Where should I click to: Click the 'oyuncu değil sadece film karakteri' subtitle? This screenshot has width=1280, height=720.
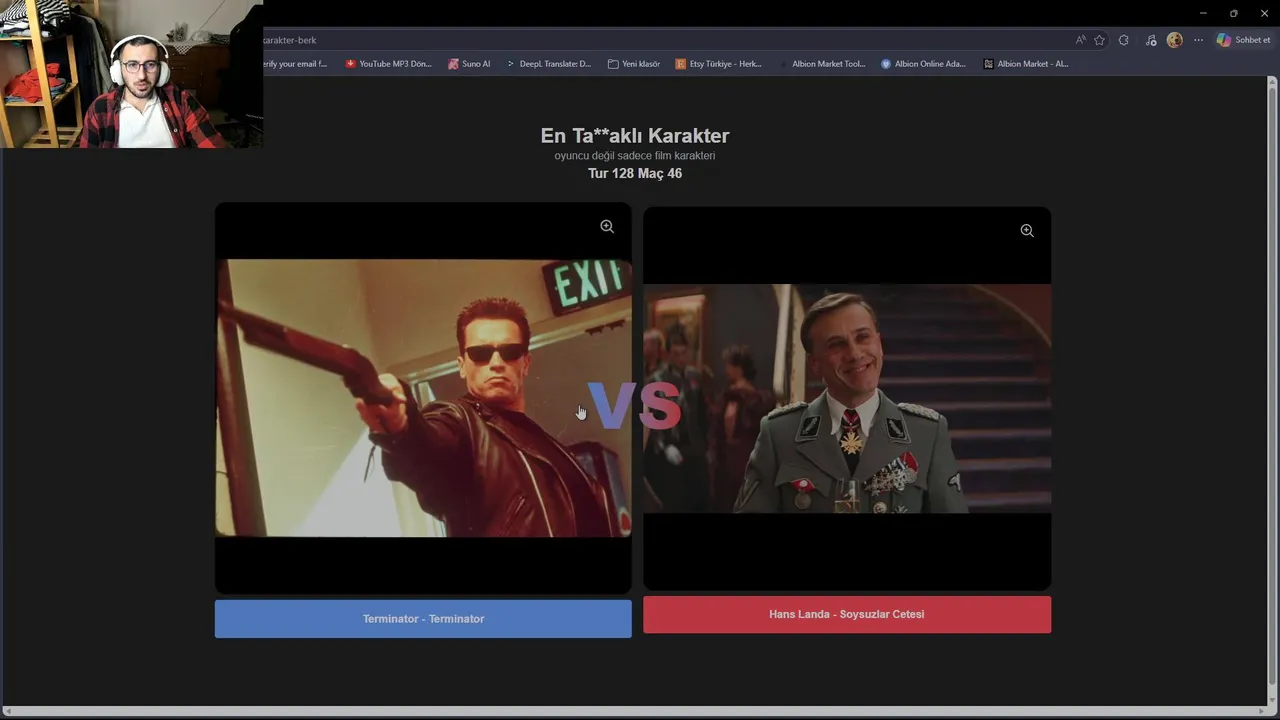click(635, 156)
